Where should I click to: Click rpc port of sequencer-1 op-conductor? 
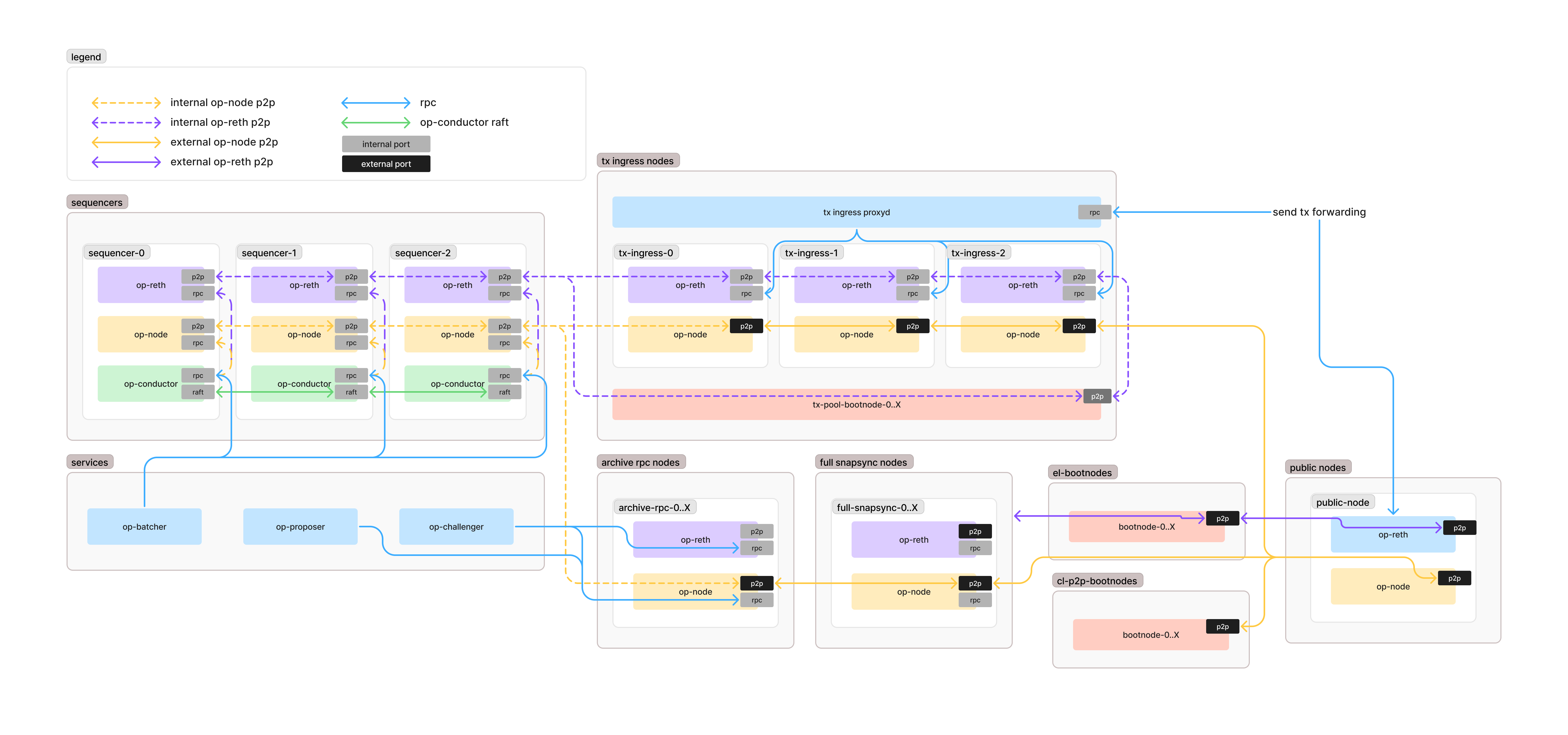click(351, 375)
